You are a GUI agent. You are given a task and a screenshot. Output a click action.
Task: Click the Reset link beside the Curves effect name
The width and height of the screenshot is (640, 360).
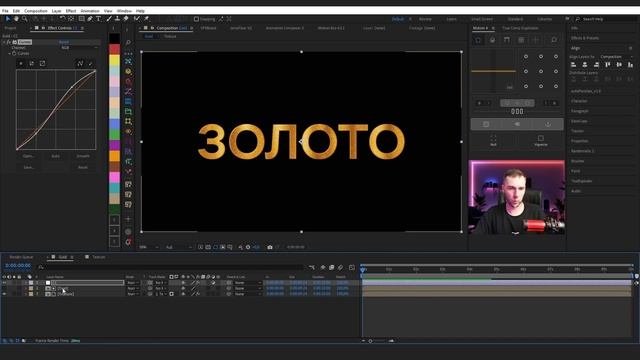click(x=64, y=42)
